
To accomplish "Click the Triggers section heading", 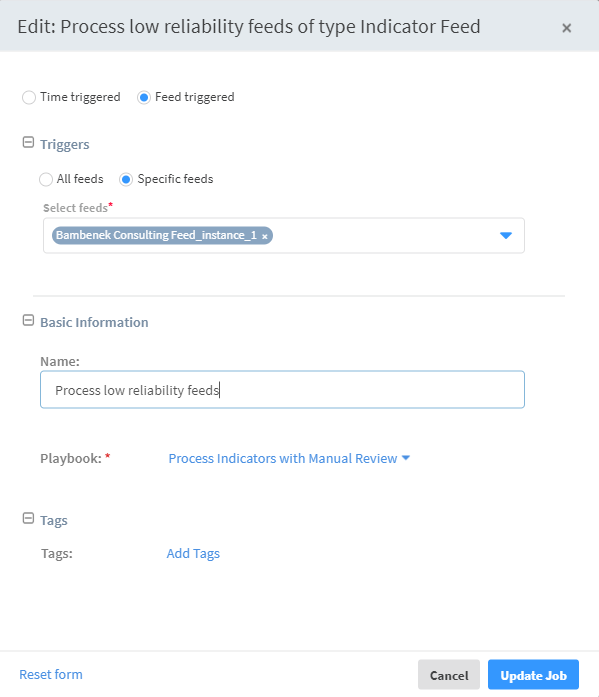I will (65, 144).
